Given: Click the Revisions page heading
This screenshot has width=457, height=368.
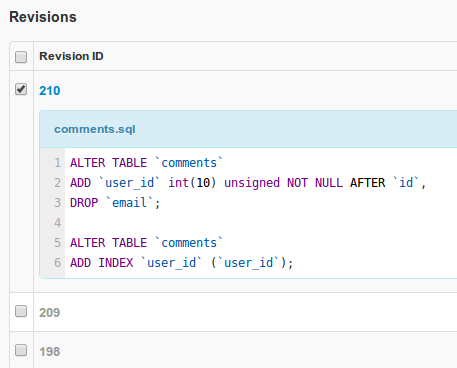Looking at the screenshot, I should pyautogui.click(x=43, y=17).
